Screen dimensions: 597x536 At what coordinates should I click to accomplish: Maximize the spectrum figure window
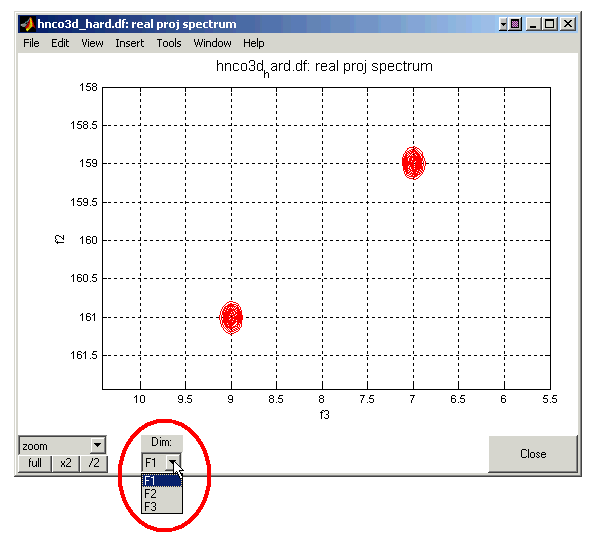pos(549,24)
